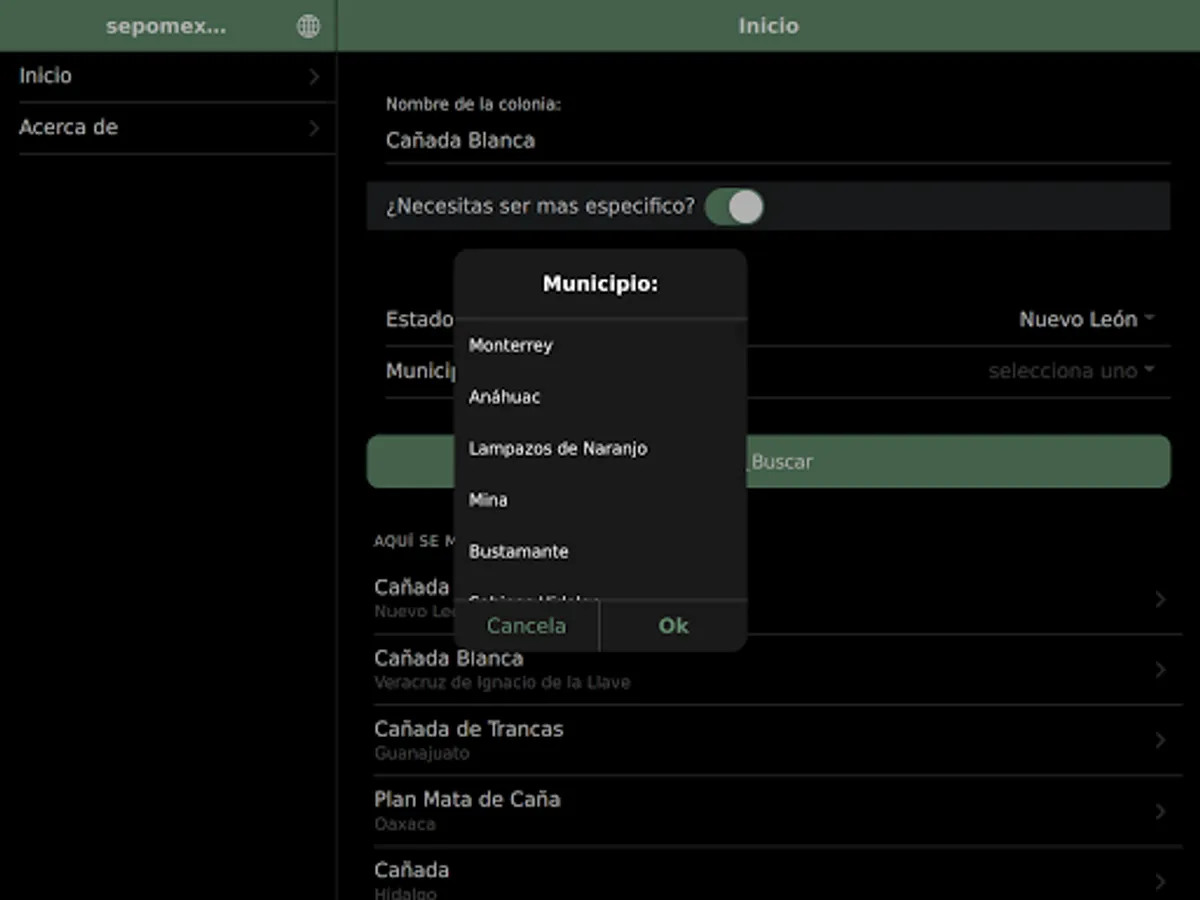Click chevron on the Cañada Blanca Veracruz row
The width and height of the screenshot is (1200, 900).
click(x=1160, y=670)
